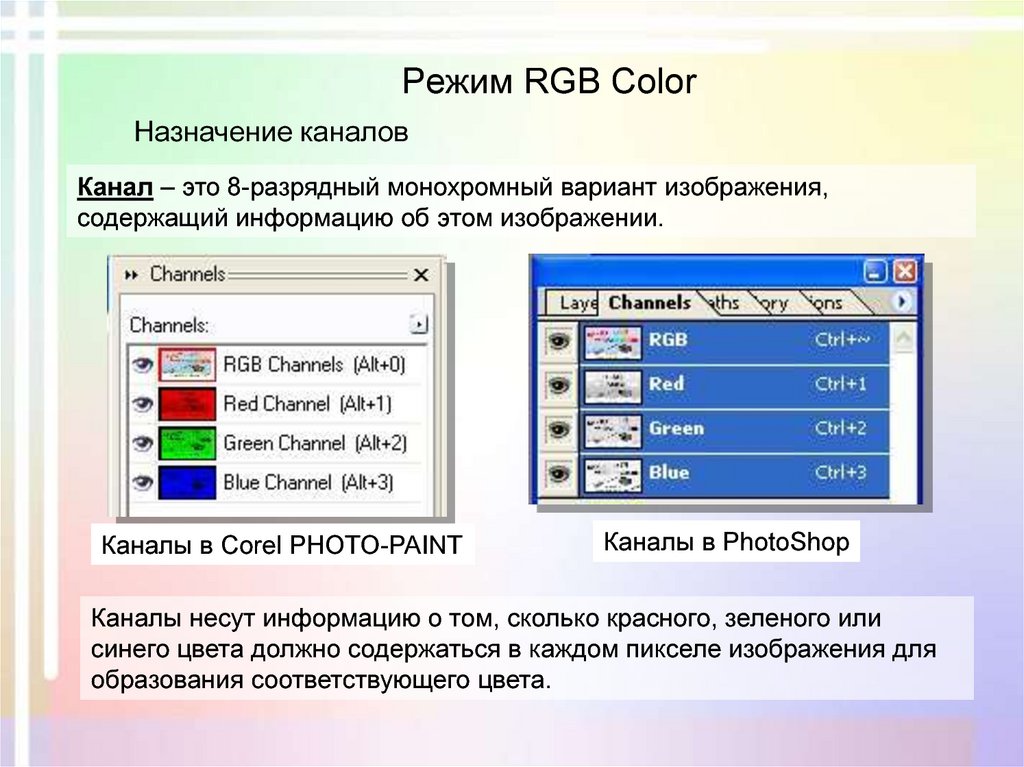Hide the RGB composite eye in Photoshop
The width and height of the screenshot is (1024, 767).
(x=560, y=340)
